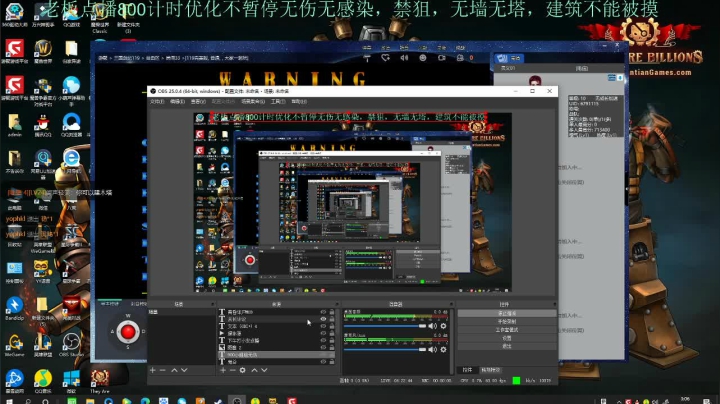Open the 工具(T) menu in OBS
The height and width of the screenshot is (404, 720).
[x=278, y=101]
